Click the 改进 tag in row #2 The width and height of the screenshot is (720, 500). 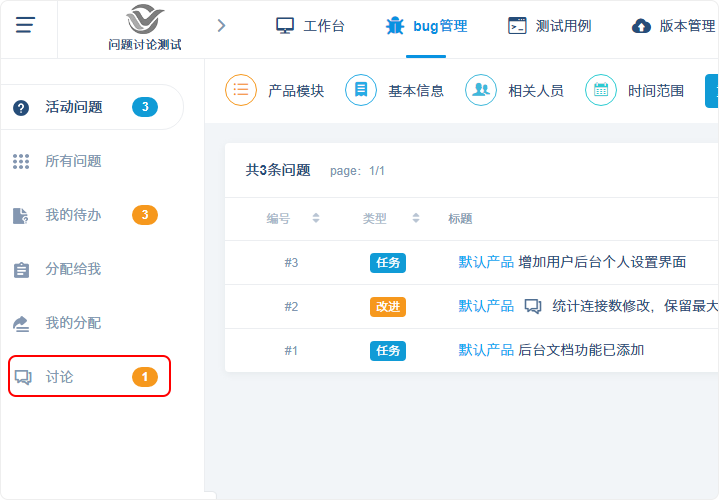pos(388,307)
